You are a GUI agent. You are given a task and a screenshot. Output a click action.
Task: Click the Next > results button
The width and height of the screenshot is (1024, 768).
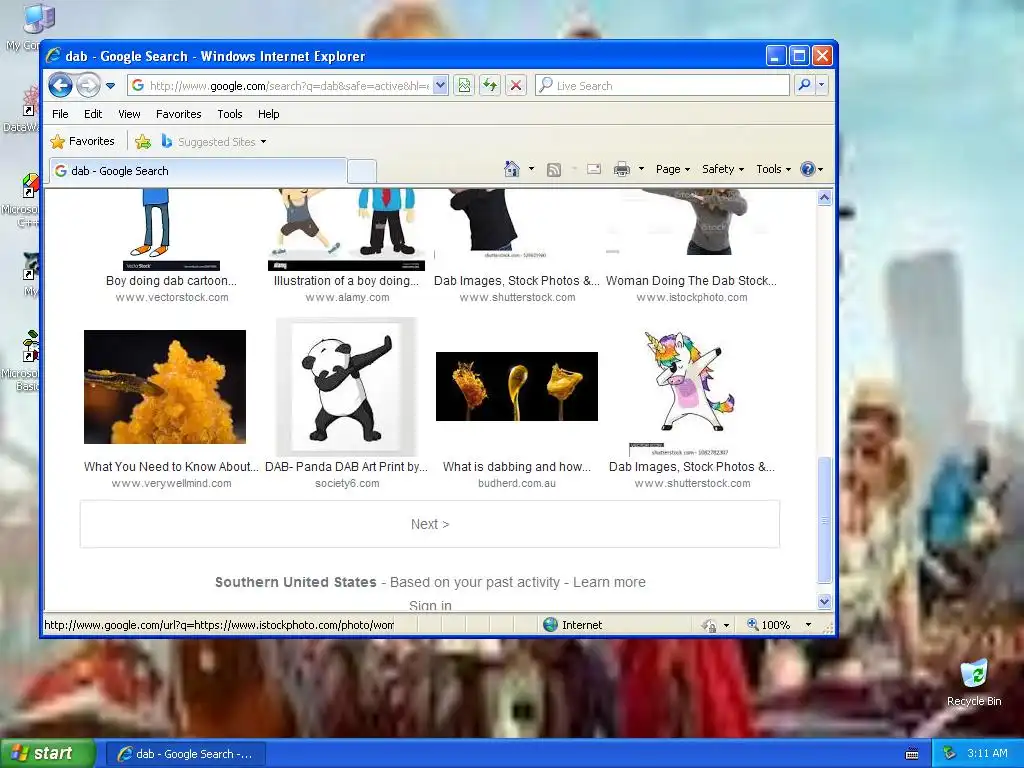coord(430,524)
